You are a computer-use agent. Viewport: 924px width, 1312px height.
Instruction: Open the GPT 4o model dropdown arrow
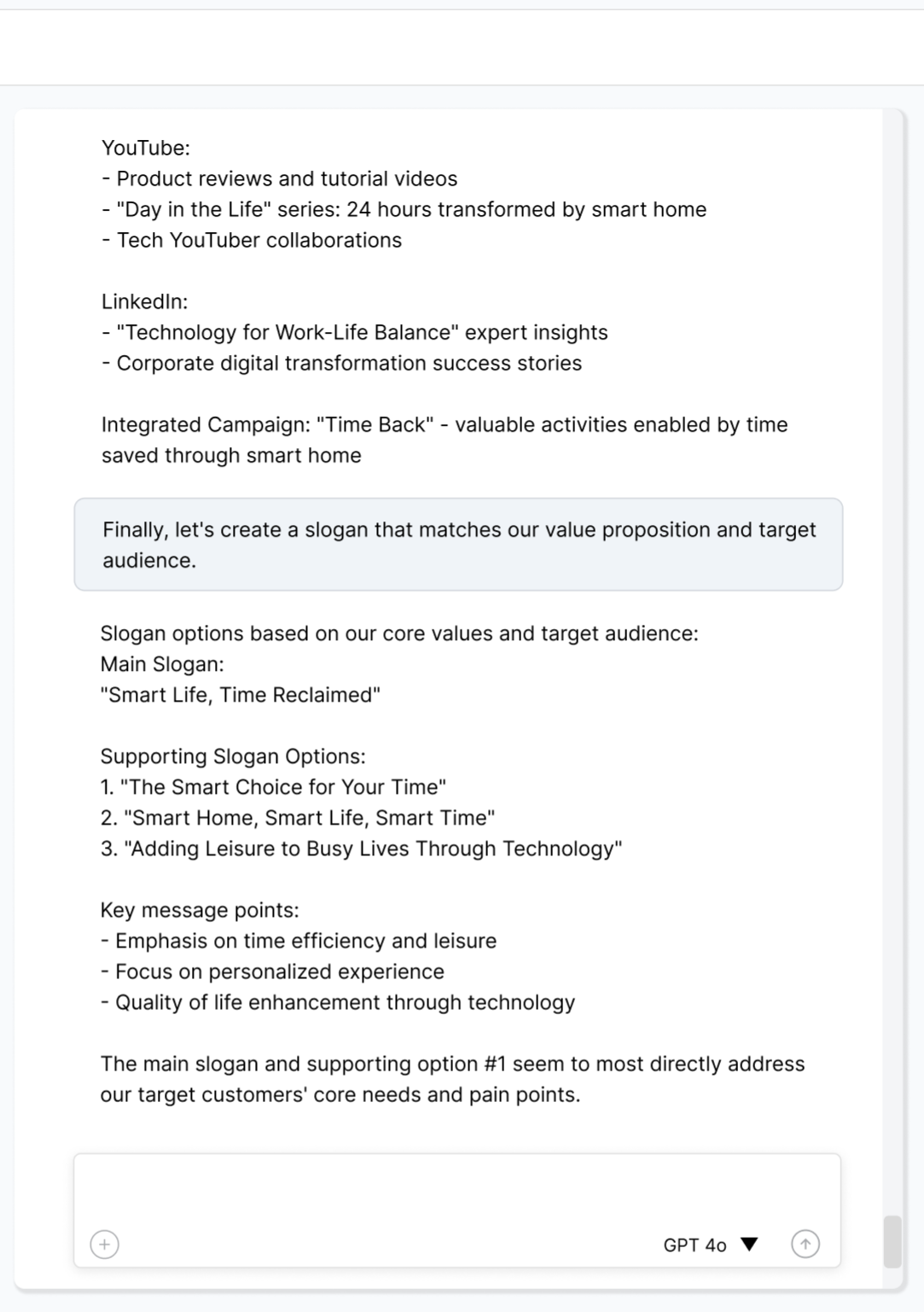(749, 1245)
